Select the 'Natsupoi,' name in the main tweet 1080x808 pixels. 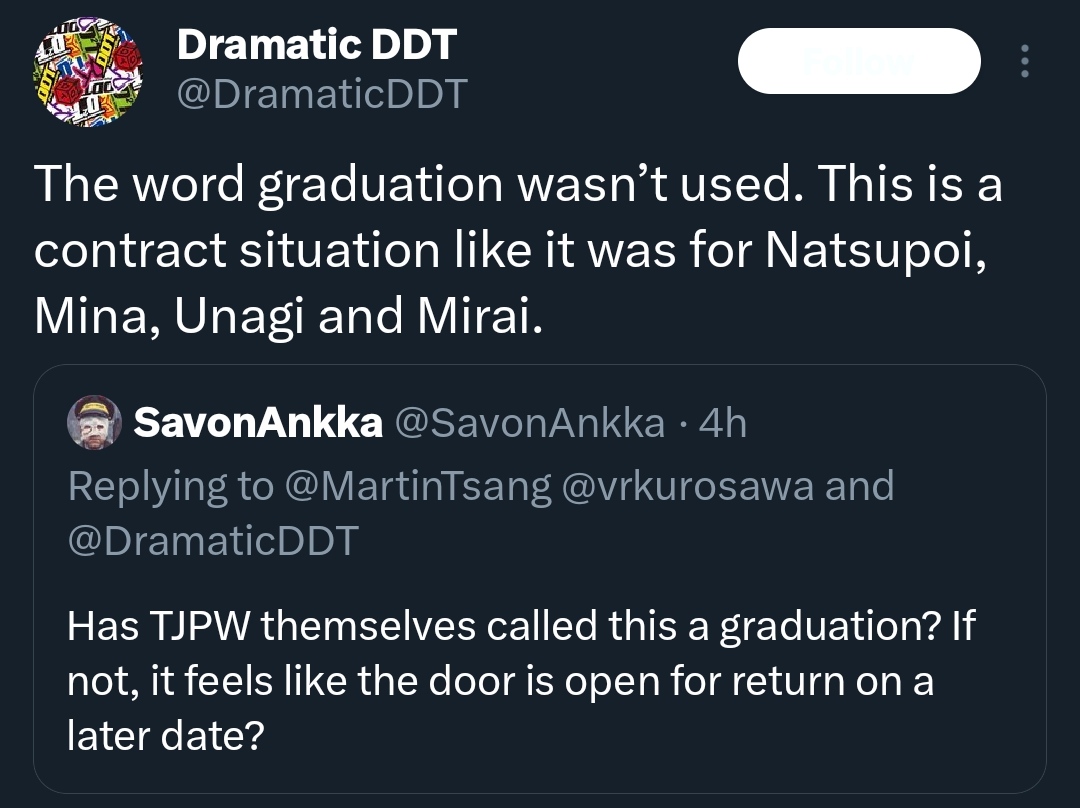coord(875,250)
